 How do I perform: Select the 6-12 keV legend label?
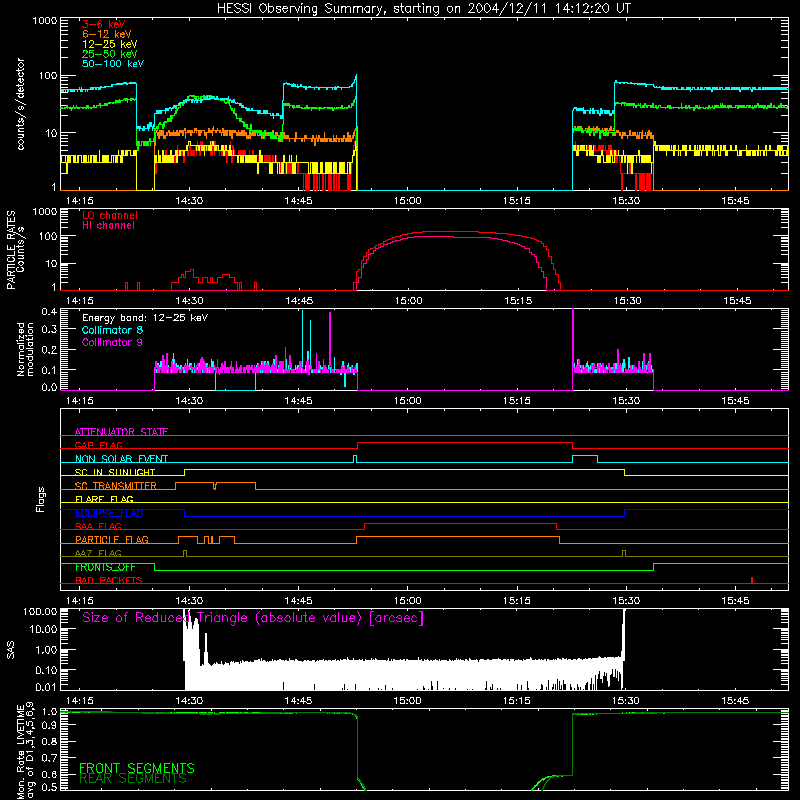107,34
